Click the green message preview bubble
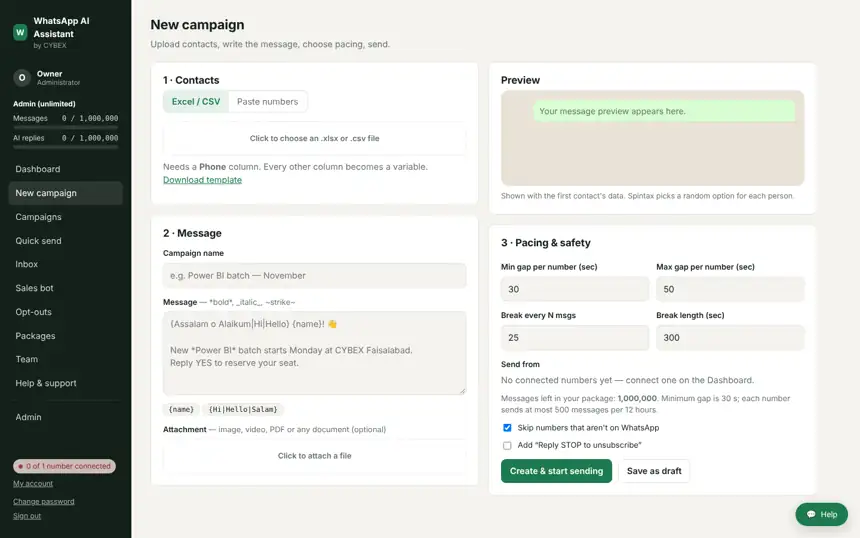 click(664, 111)
